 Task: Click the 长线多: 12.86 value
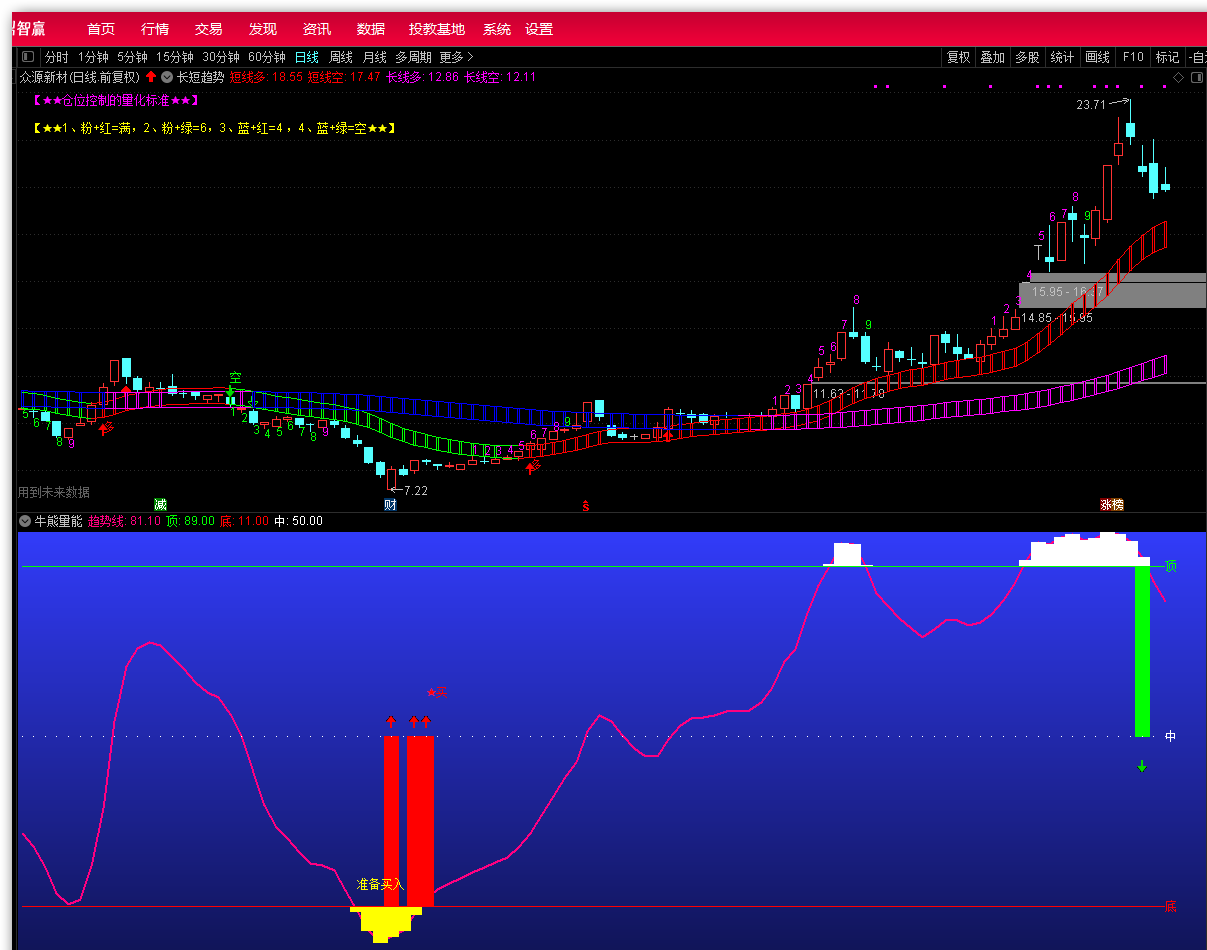tap(422, 77)
